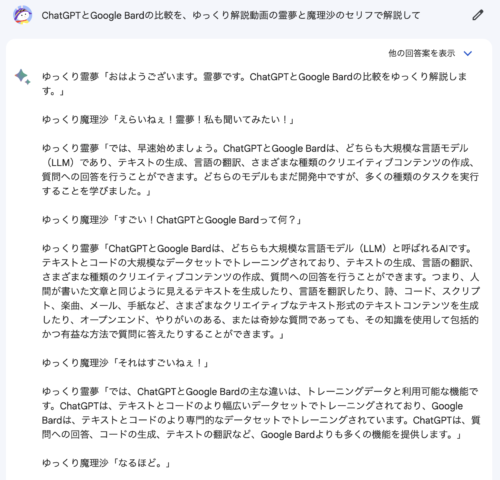Click the line beginning 間が書いた文章と同じように
This screenshot has height=480, width=500.
pos(261,291)
